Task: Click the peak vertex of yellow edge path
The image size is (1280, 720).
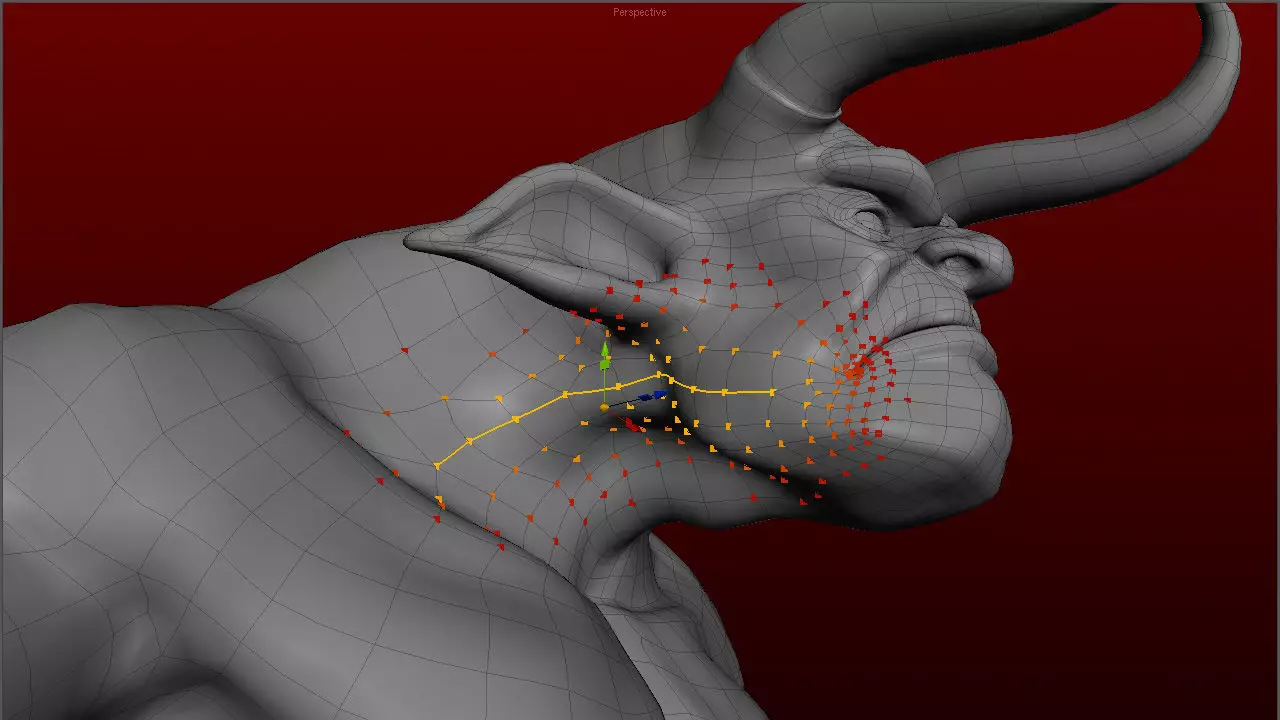Action: pyautogui.click(x=659, y=375)
